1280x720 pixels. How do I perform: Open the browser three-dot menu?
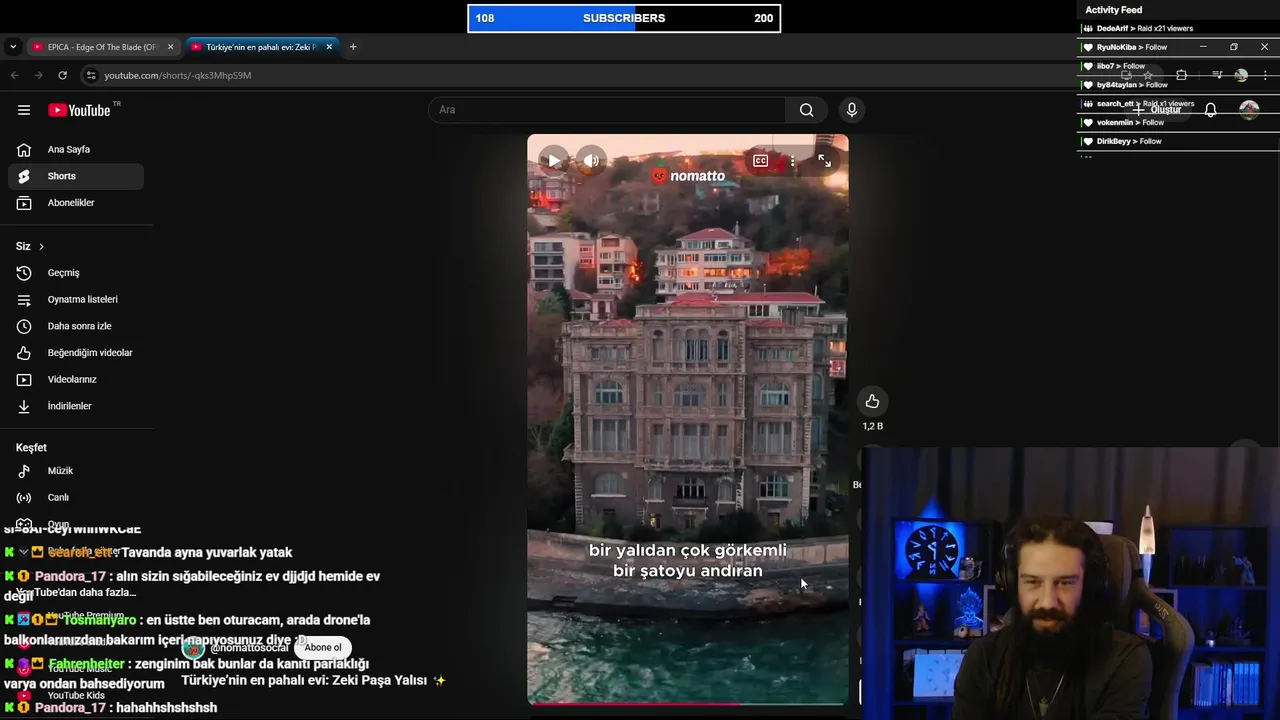point(1265,75)
